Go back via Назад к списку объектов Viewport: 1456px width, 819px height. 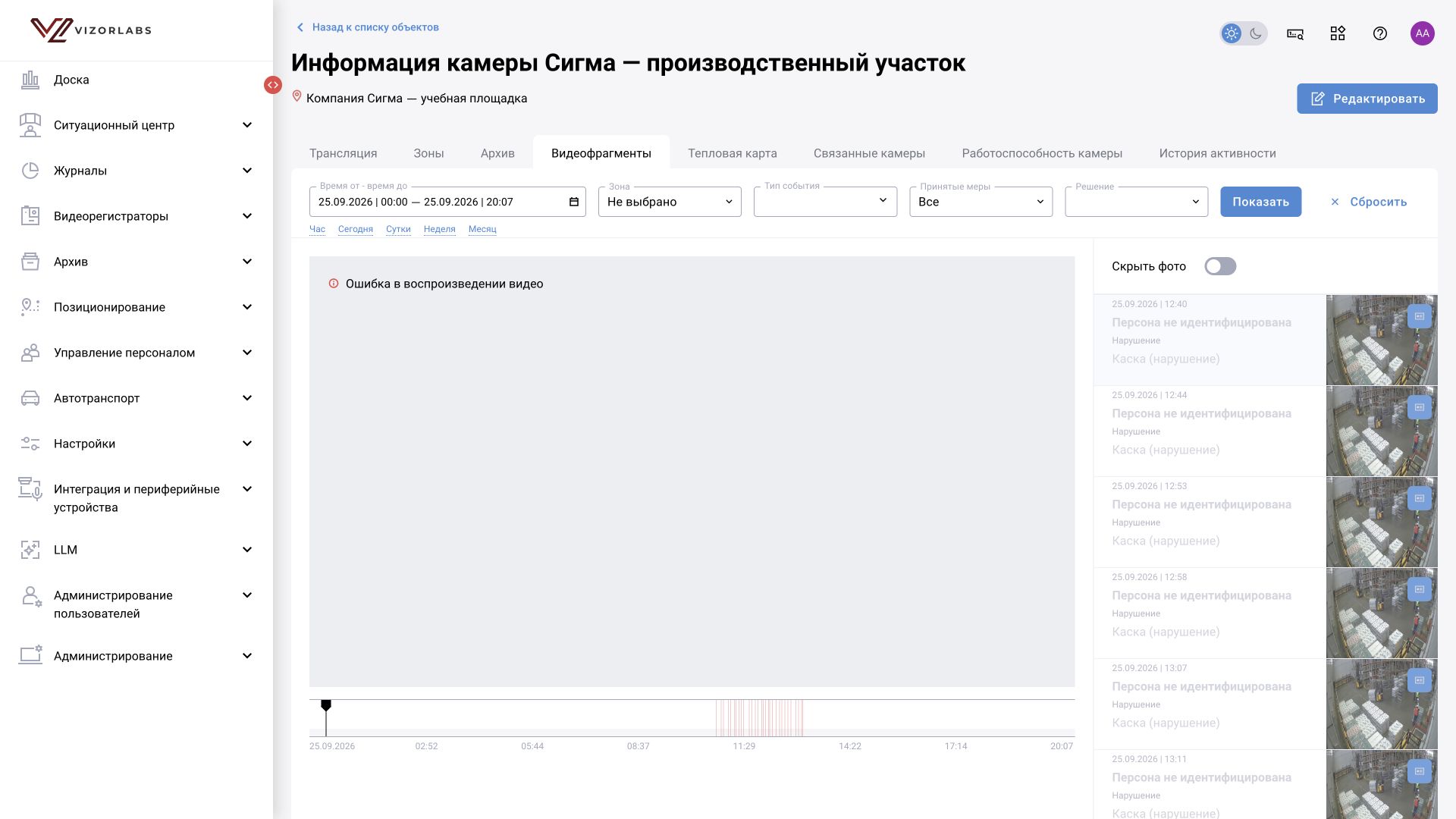[368, 27]
